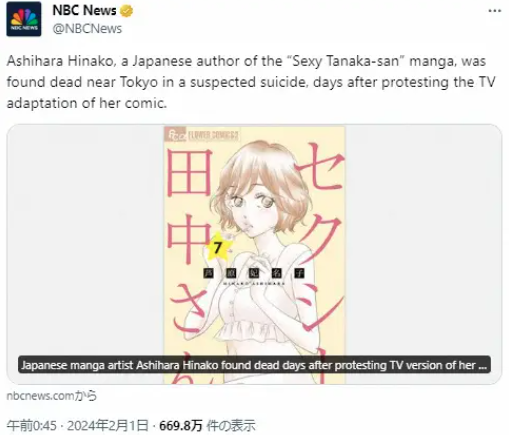Click the Flower Comics logo on cover
509x435 pixels.
pyautogui.click(x=202, y=135)
